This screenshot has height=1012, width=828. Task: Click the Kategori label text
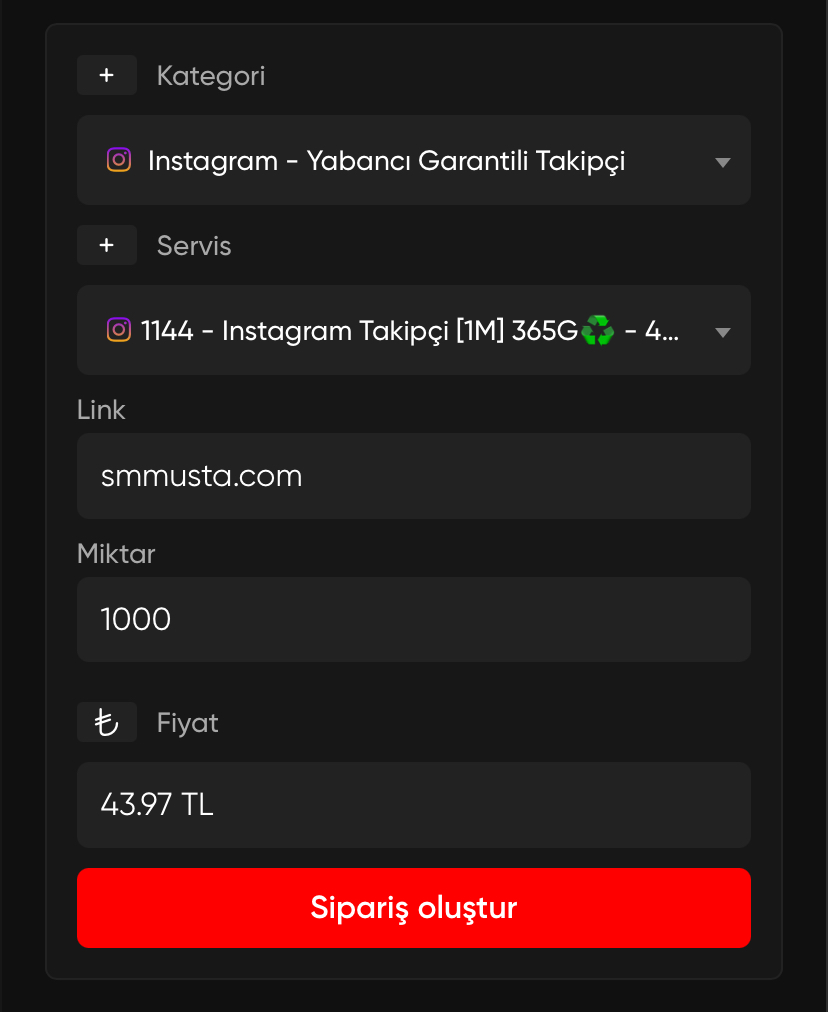(x=211, y=76)
